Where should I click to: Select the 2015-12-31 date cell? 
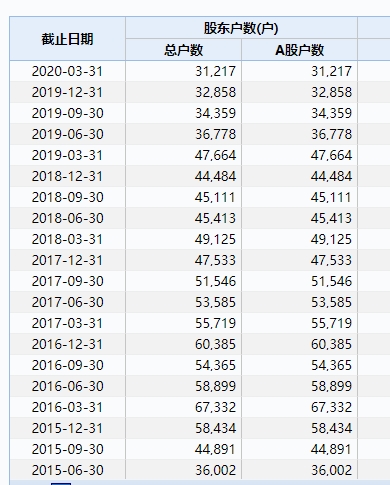point(67,428)
